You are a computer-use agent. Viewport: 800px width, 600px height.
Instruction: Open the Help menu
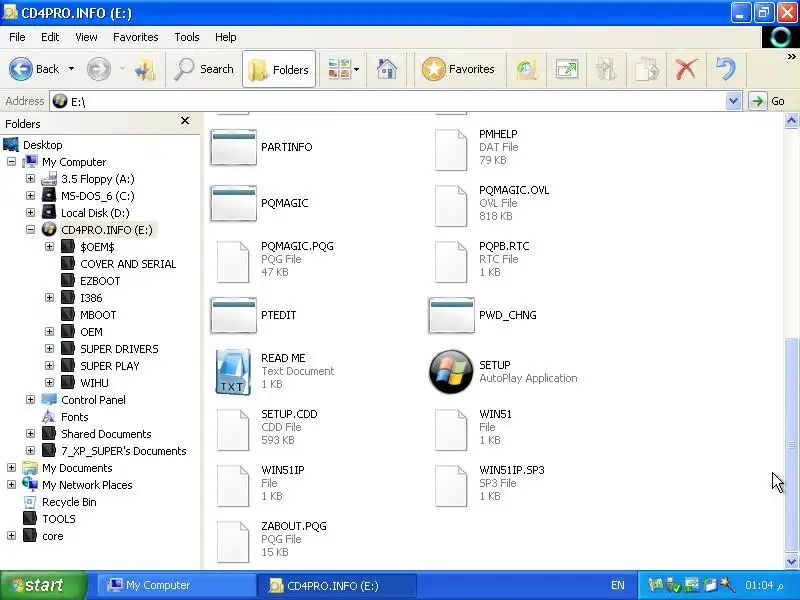[226, 37]
